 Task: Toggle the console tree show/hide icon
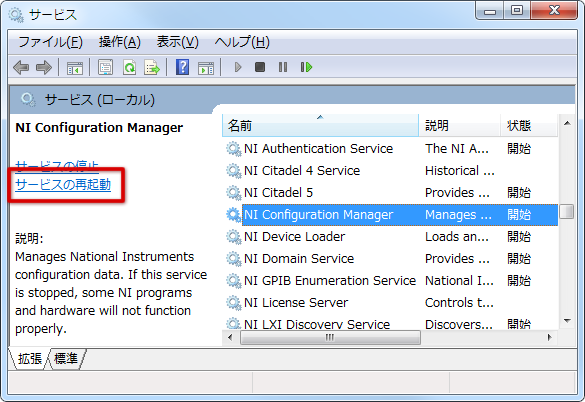[74, 68]
